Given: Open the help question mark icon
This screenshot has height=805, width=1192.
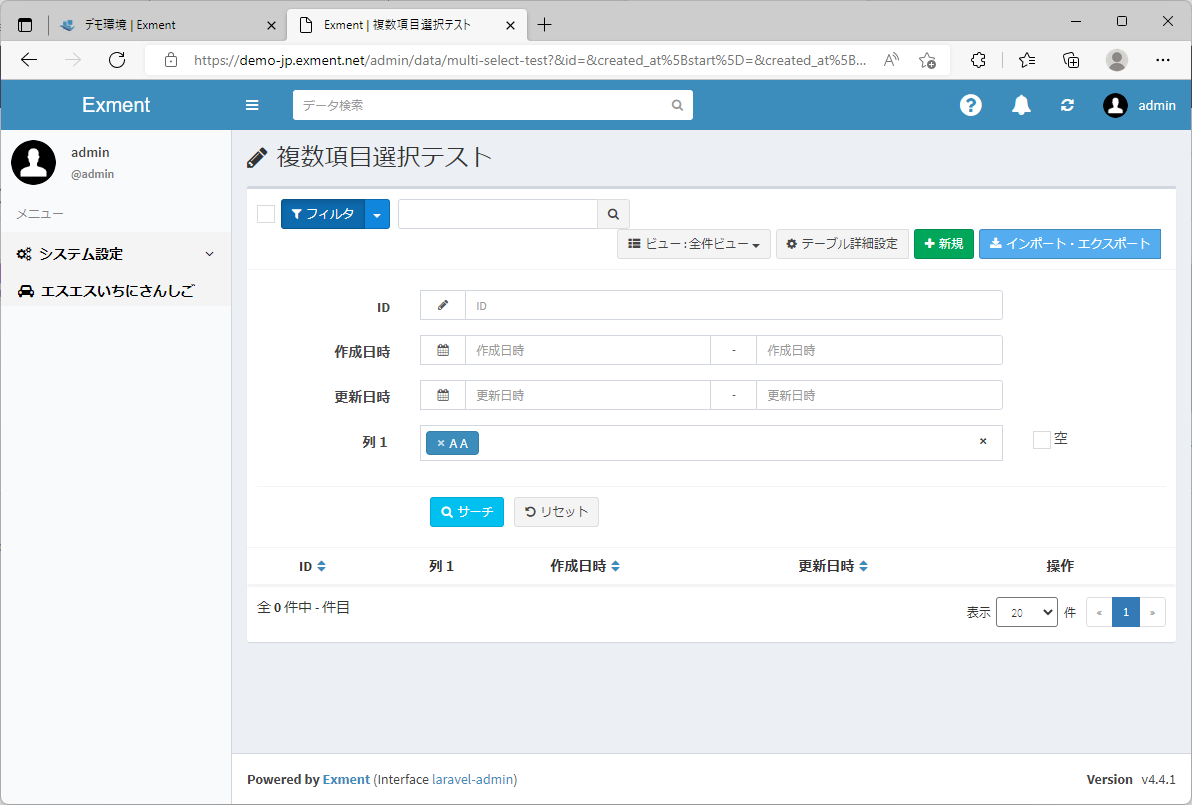Looking at the screenshot, I should [970, 105].
